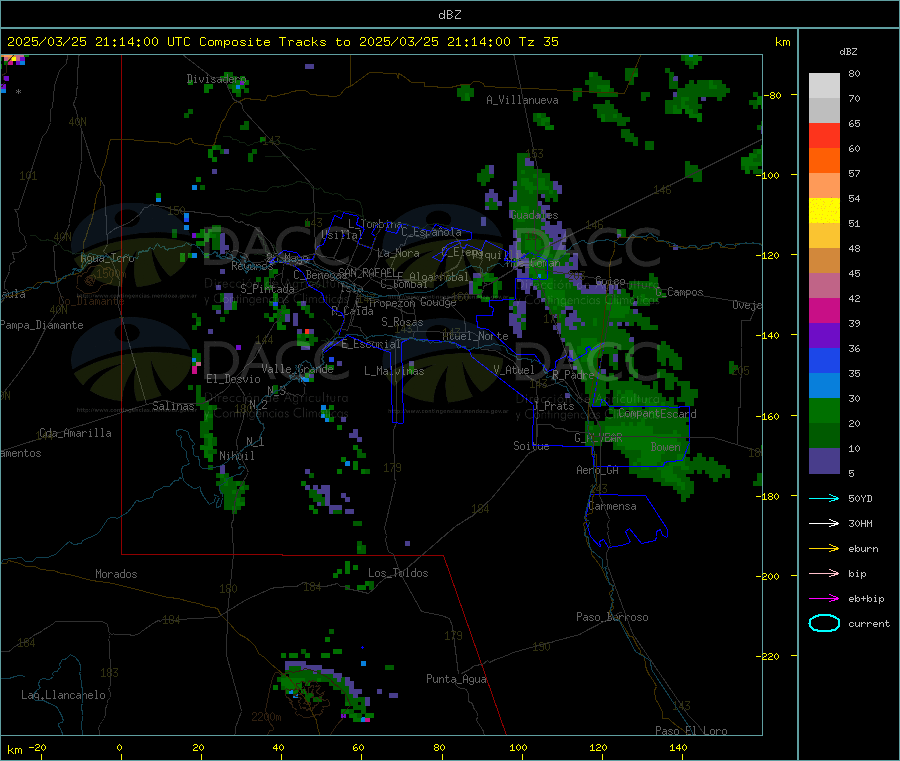Click the C_Española label on map

(431, 232)
